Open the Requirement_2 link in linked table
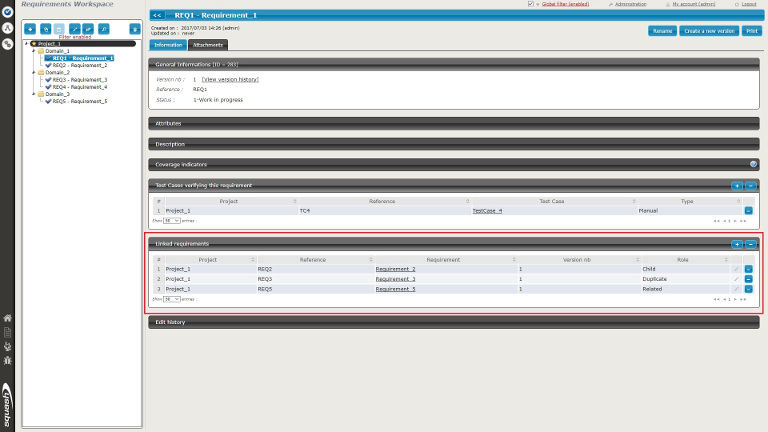This screenshot has height=432, width=768. (395, 269)
